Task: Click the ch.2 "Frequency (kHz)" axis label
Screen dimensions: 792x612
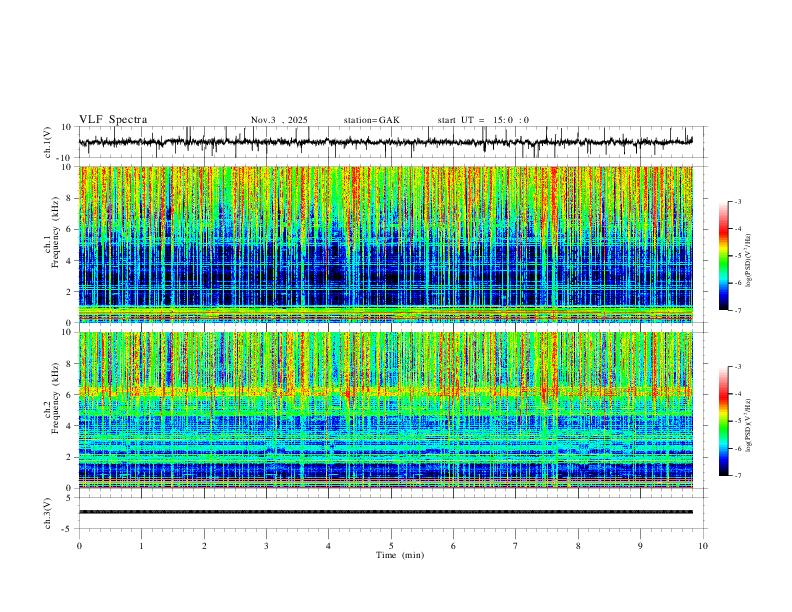Action: pyautogui.click(x=55, y=398)
